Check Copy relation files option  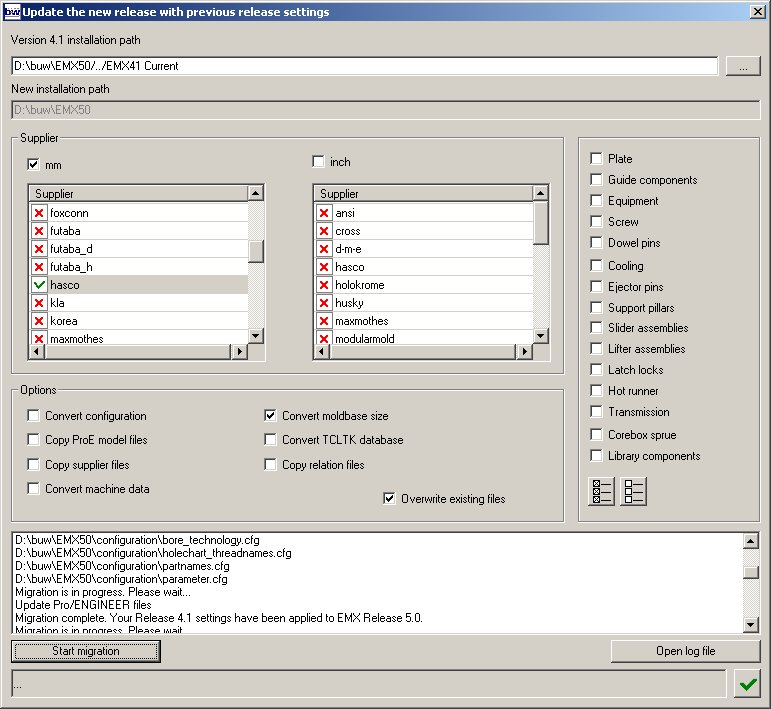[x=270, y=464]
